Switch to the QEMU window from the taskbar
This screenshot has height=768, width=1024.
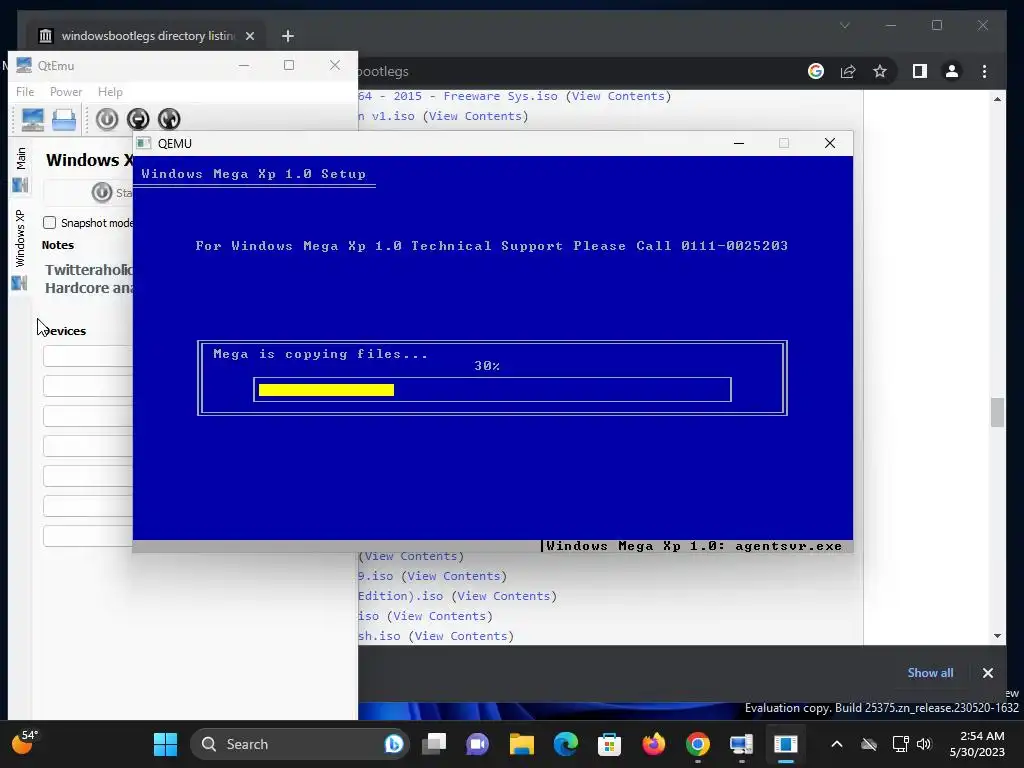(x=786, y=744)
